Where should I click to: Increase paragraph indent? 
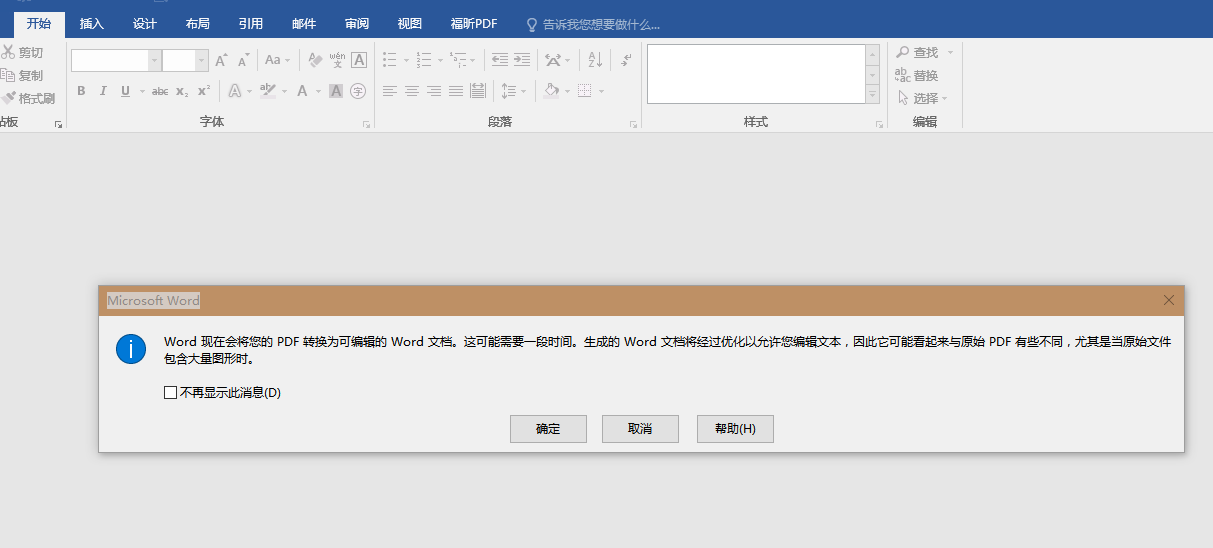pos(521,61)
